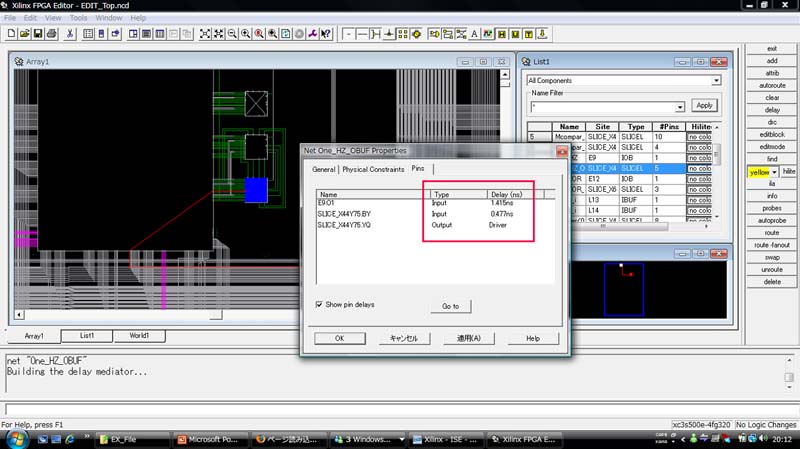Click the large letter A text toolbar icon
The image size is (800, 449).
click(x=474, y=34)
